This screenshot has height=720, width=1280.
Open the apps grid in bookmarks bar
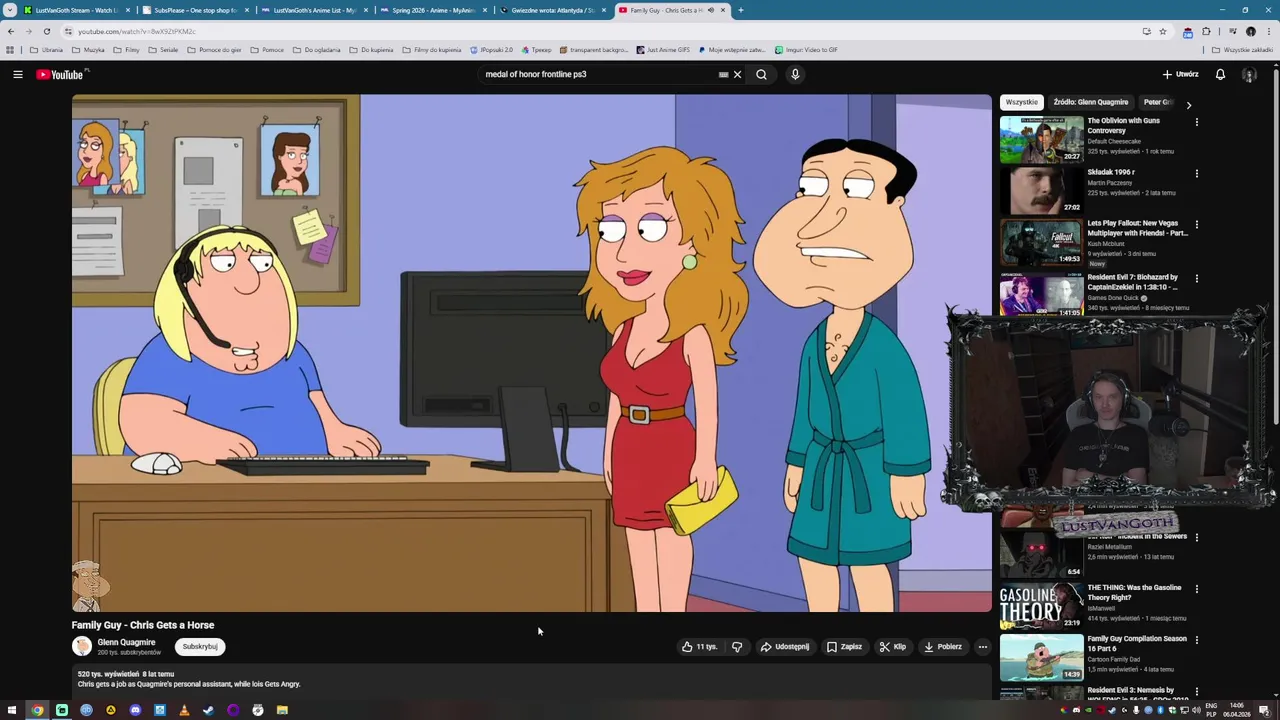(x=10, y=49)
